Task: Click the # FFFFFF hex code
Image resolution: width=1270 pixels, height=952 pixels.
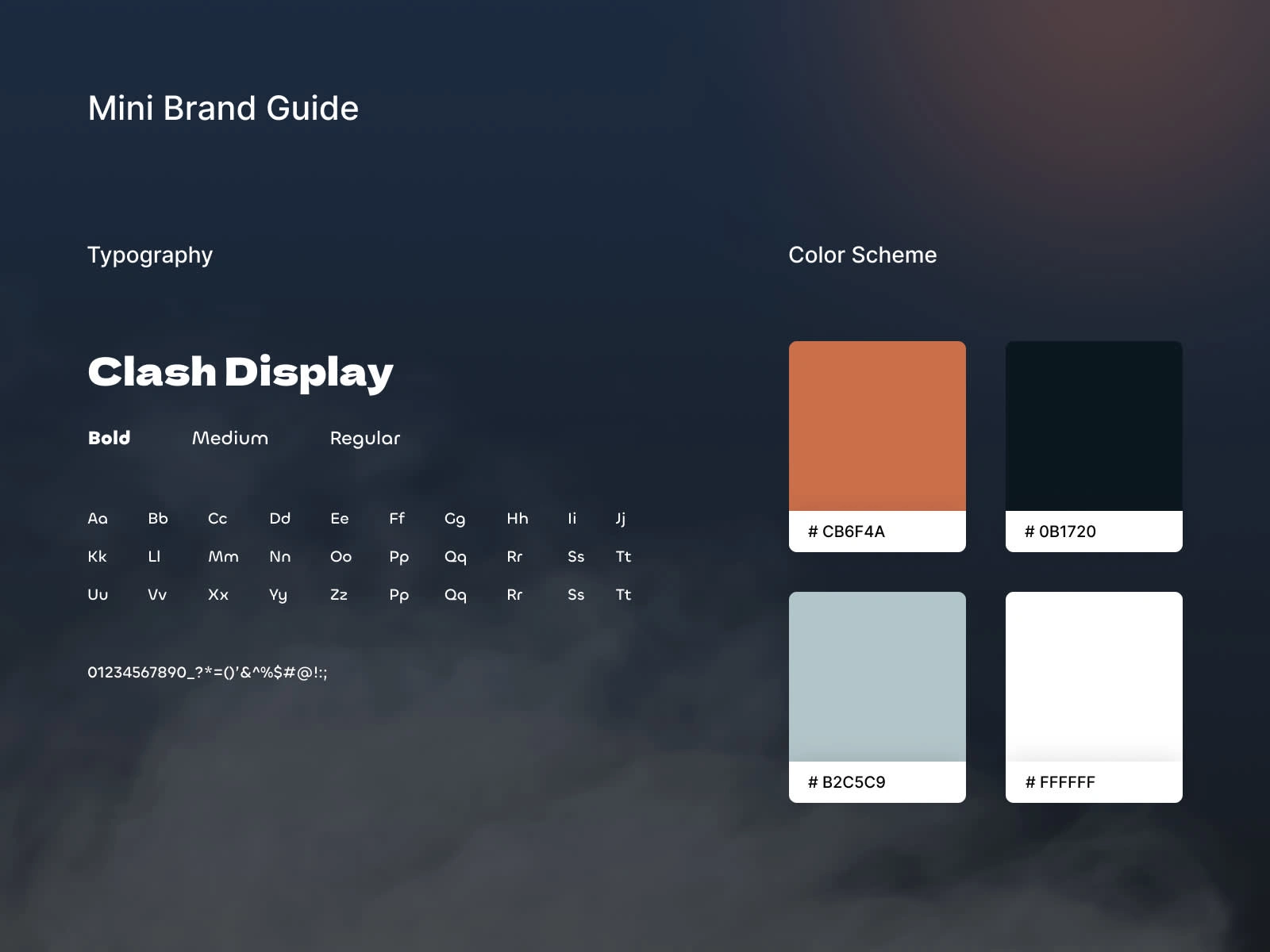Action: (1060, 782)
